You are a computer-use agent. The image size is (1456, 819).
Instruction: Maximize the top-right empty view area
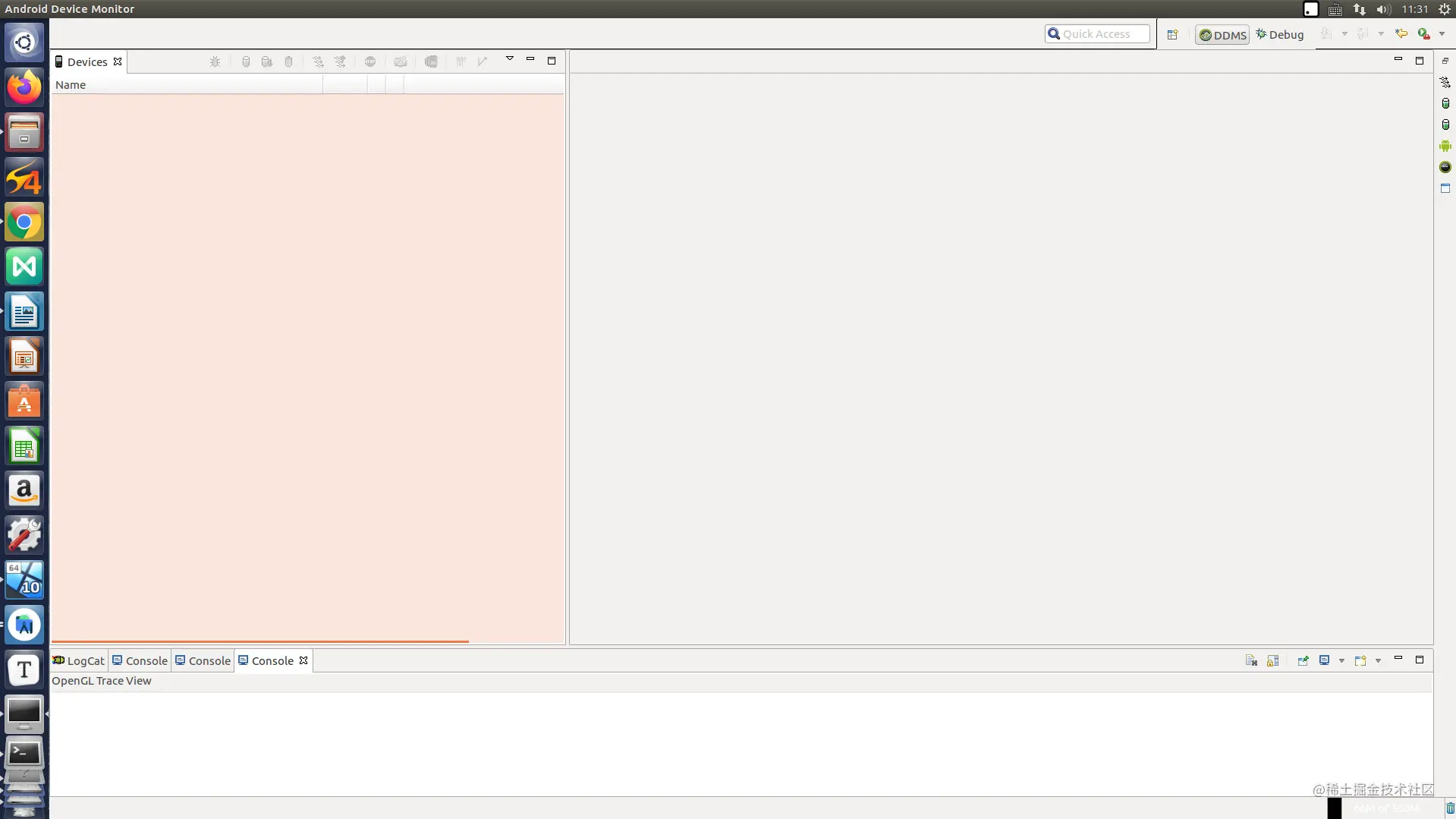click(1420, 61)
